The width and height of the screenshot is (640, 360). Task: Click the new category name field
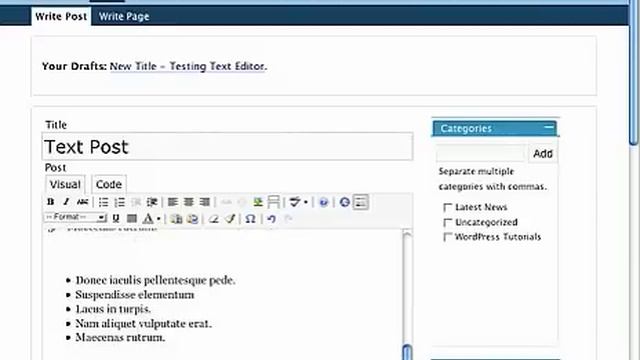[481, 154]
